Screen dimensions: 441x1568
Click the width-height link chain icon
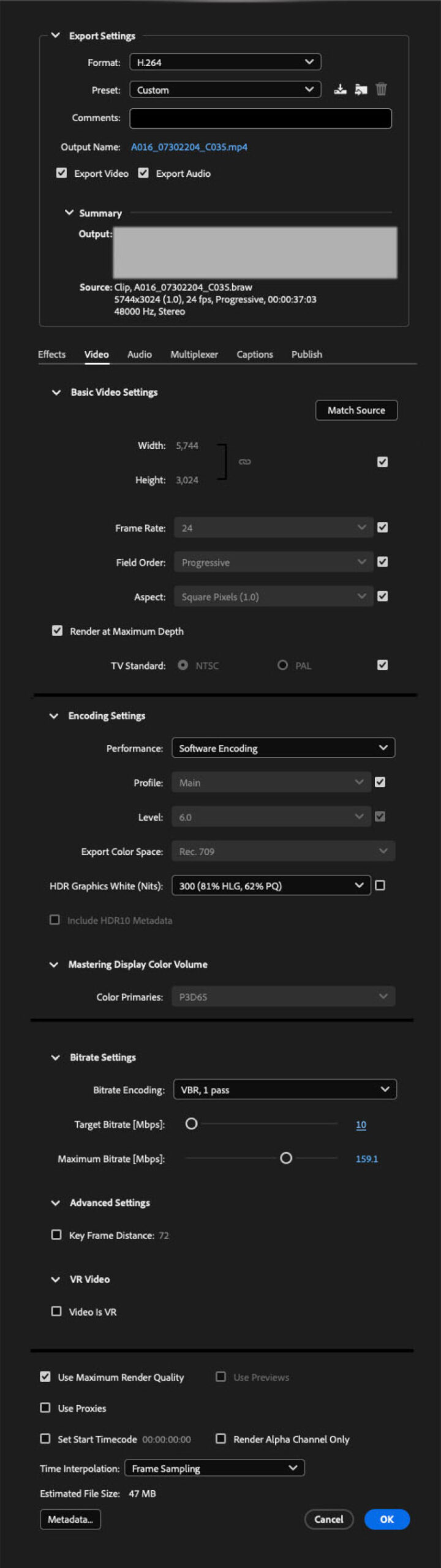[245, 462]
